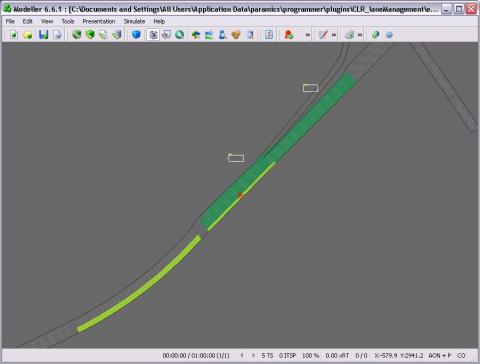Select the white rectangle marker near upper road

310,88
